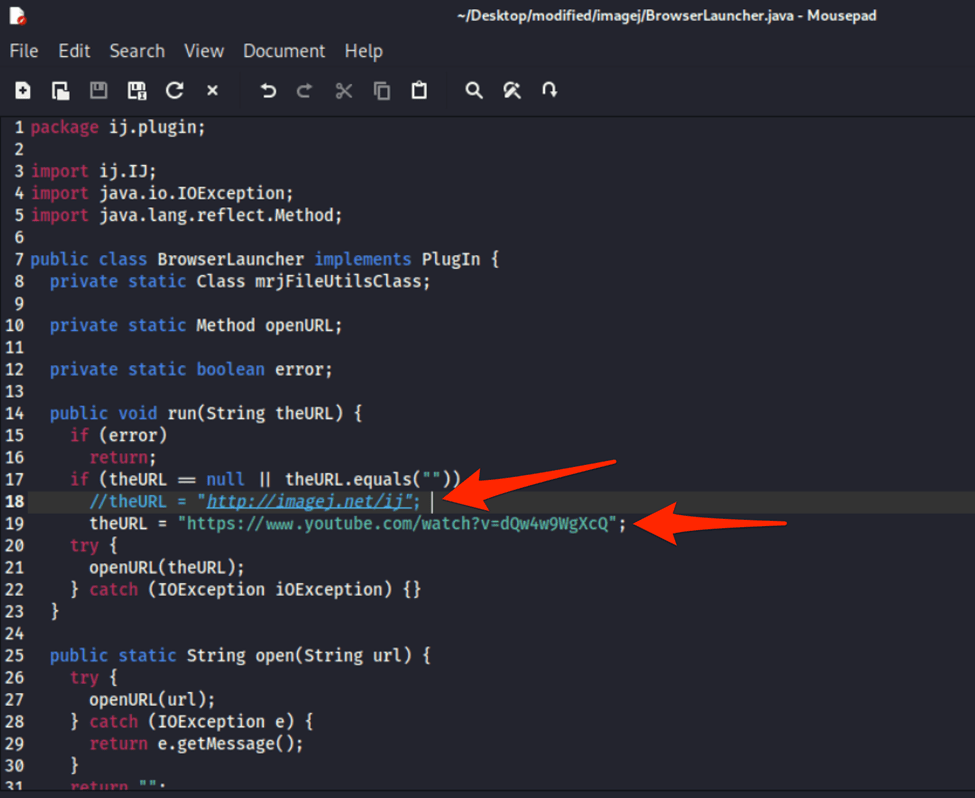Click the 'catch' keyword on line 22
The width and height of the screenshot is (975, 798).
coord(114,590)
